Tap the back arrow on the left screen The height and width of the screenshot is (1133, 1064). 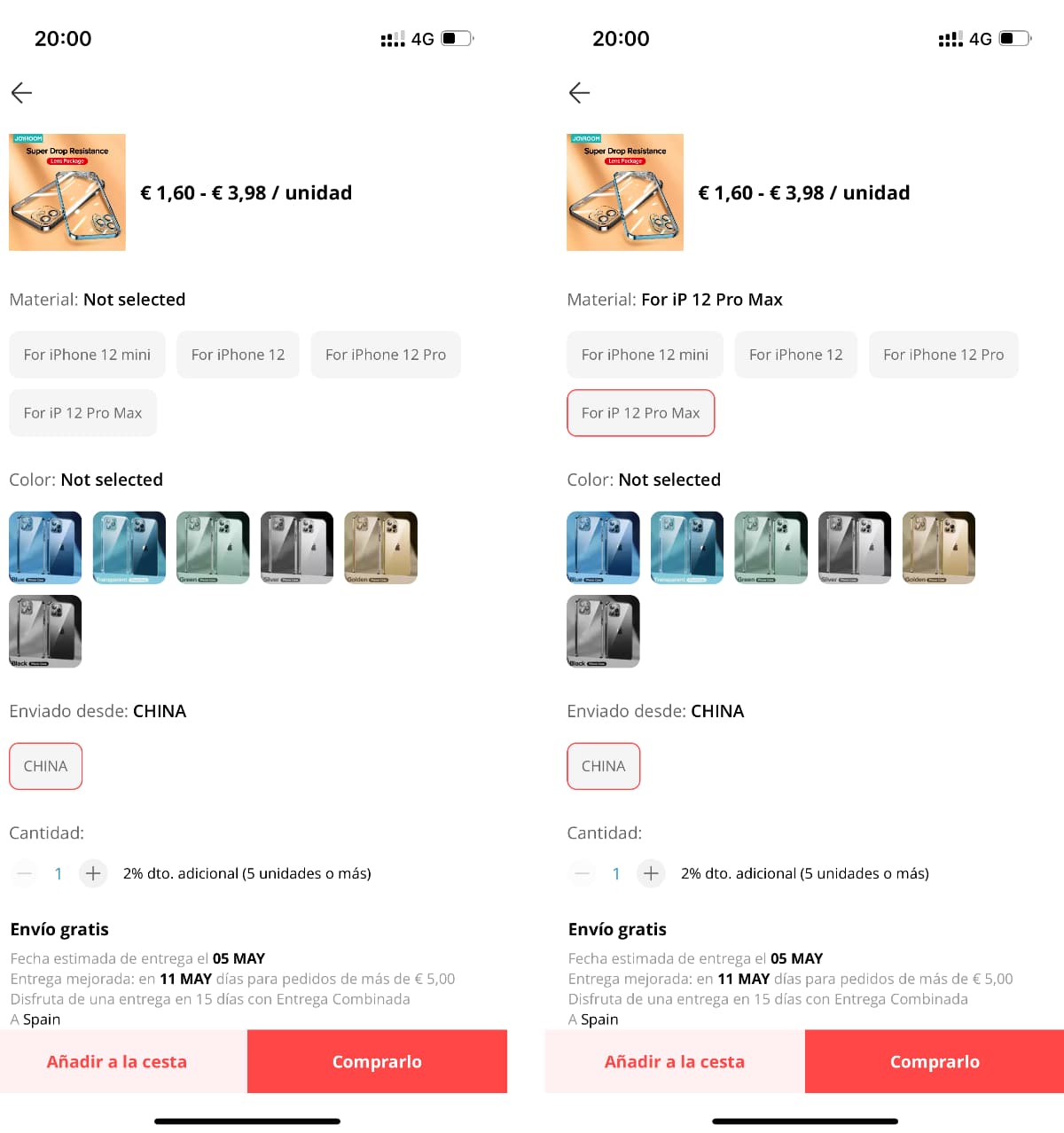pos(22,92)
